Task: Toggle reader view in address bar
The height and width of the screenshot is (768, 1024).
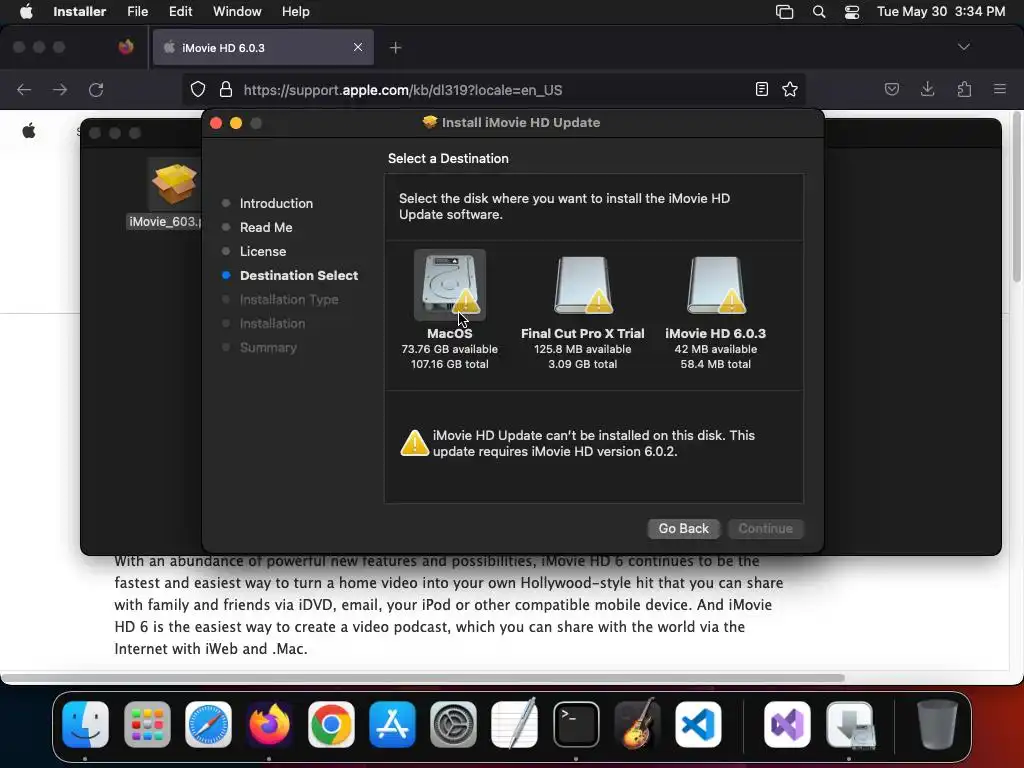Action: tap(761, 89)
